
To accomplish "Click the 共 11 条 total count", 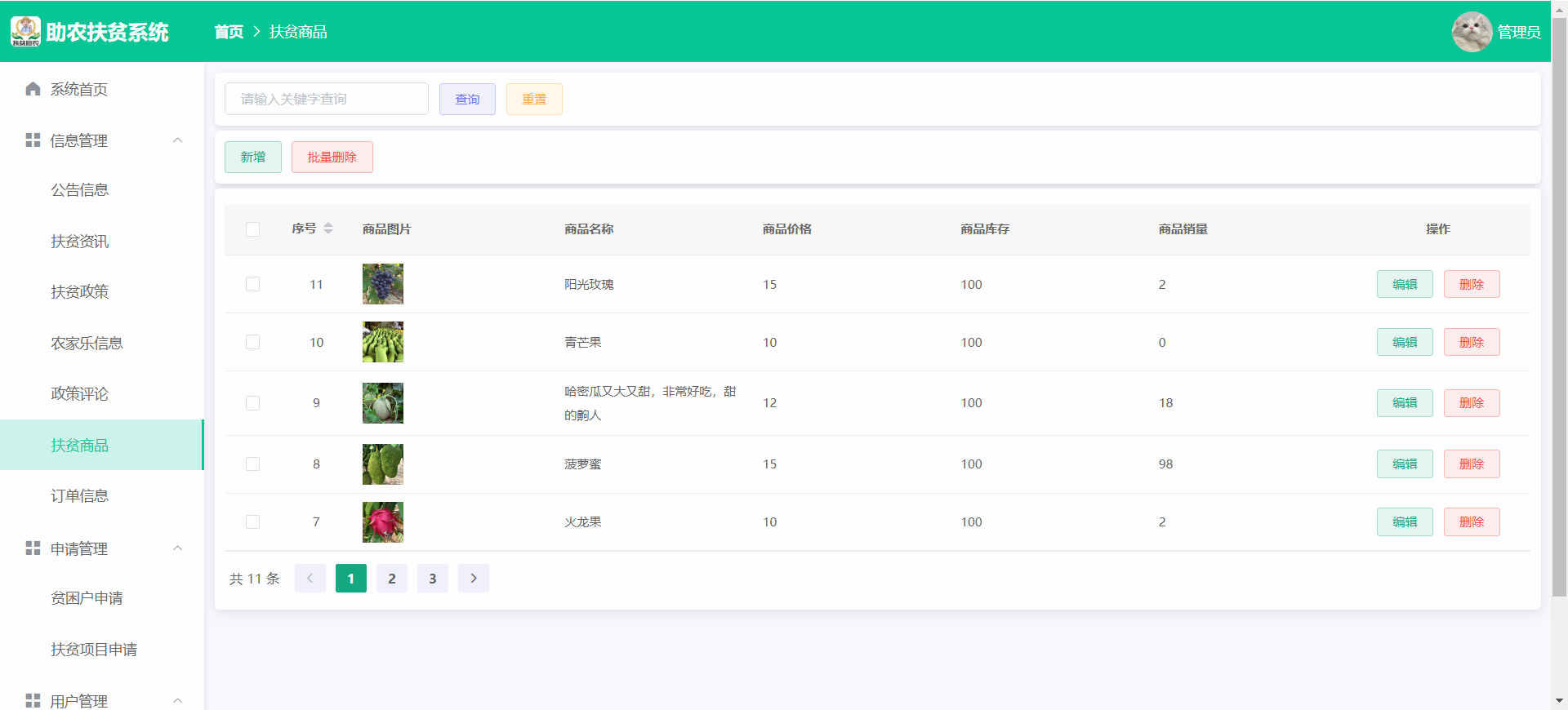I will tap(255, 579).
